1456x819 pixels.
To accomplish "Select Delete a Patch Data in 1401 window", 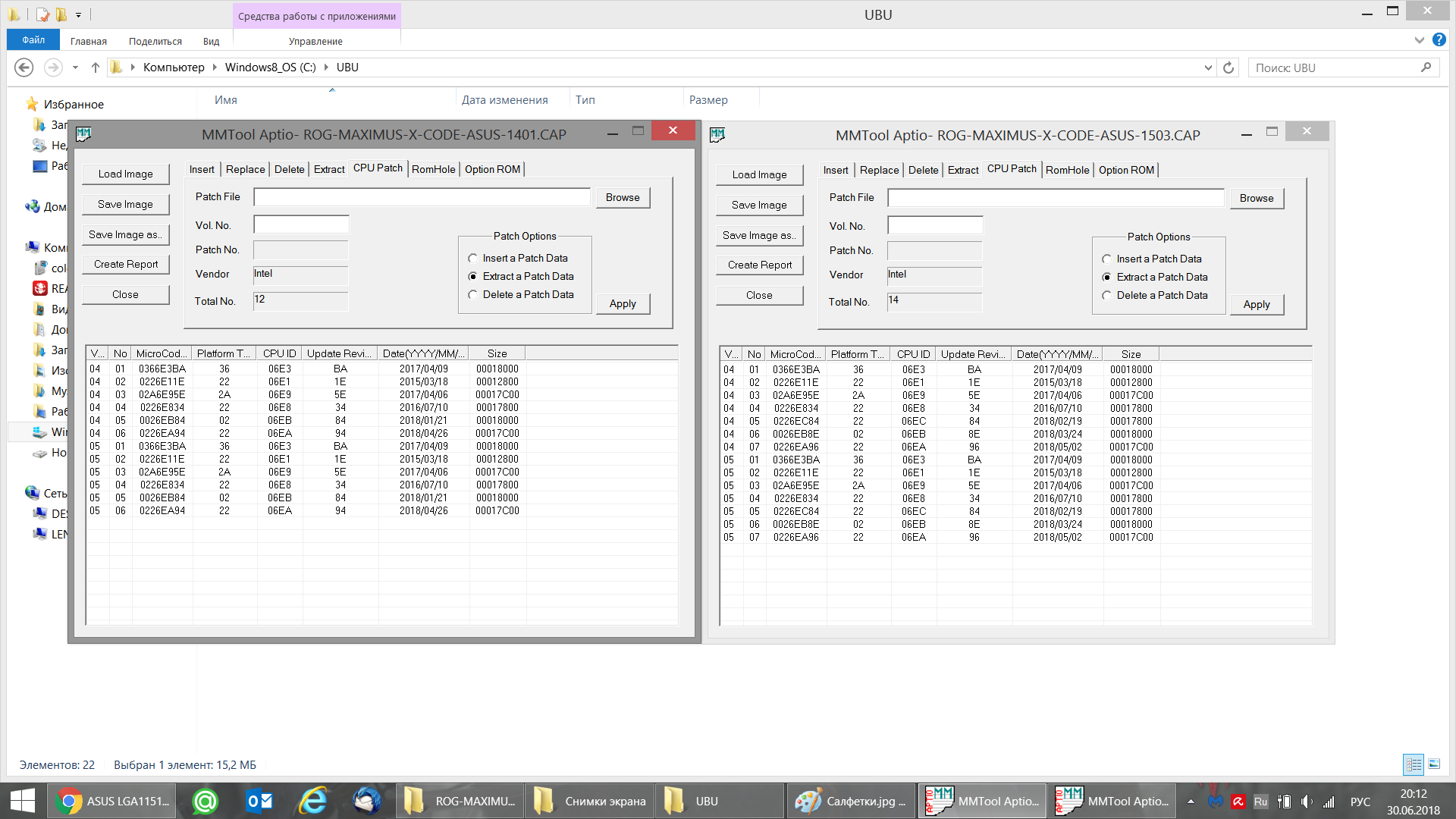I will 472,295.
